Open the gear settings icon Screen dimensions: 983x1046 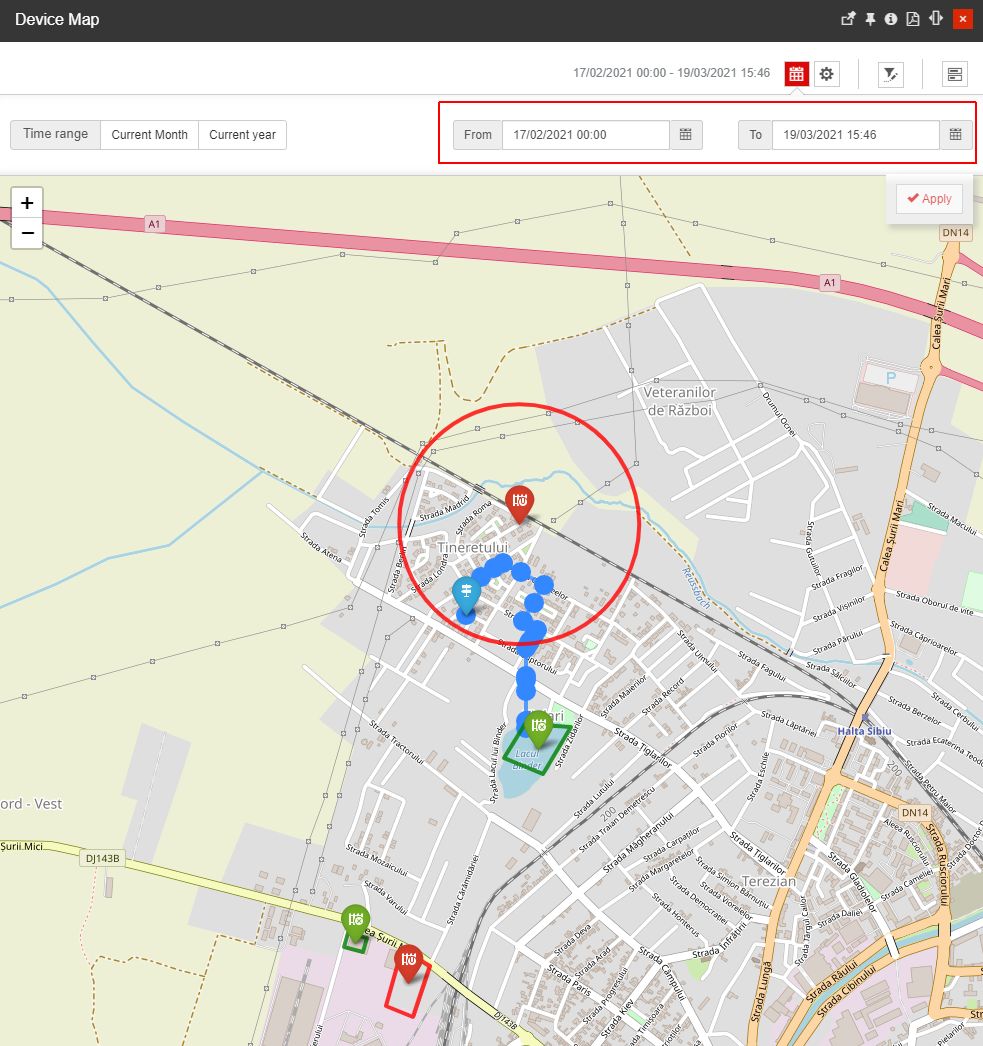pos(826,73)
